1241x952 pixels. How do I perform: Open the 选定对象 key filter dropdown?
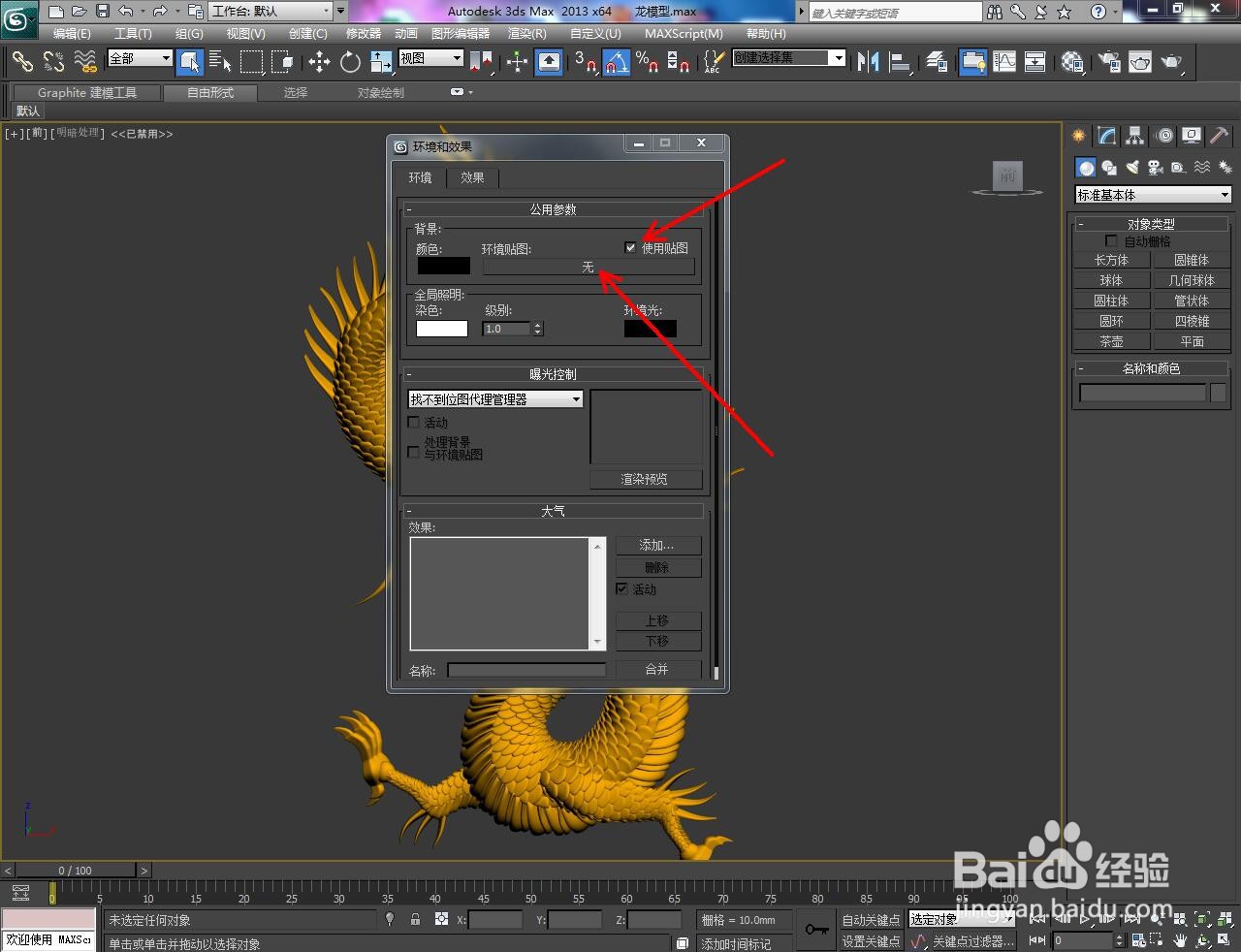pos(961,920)
